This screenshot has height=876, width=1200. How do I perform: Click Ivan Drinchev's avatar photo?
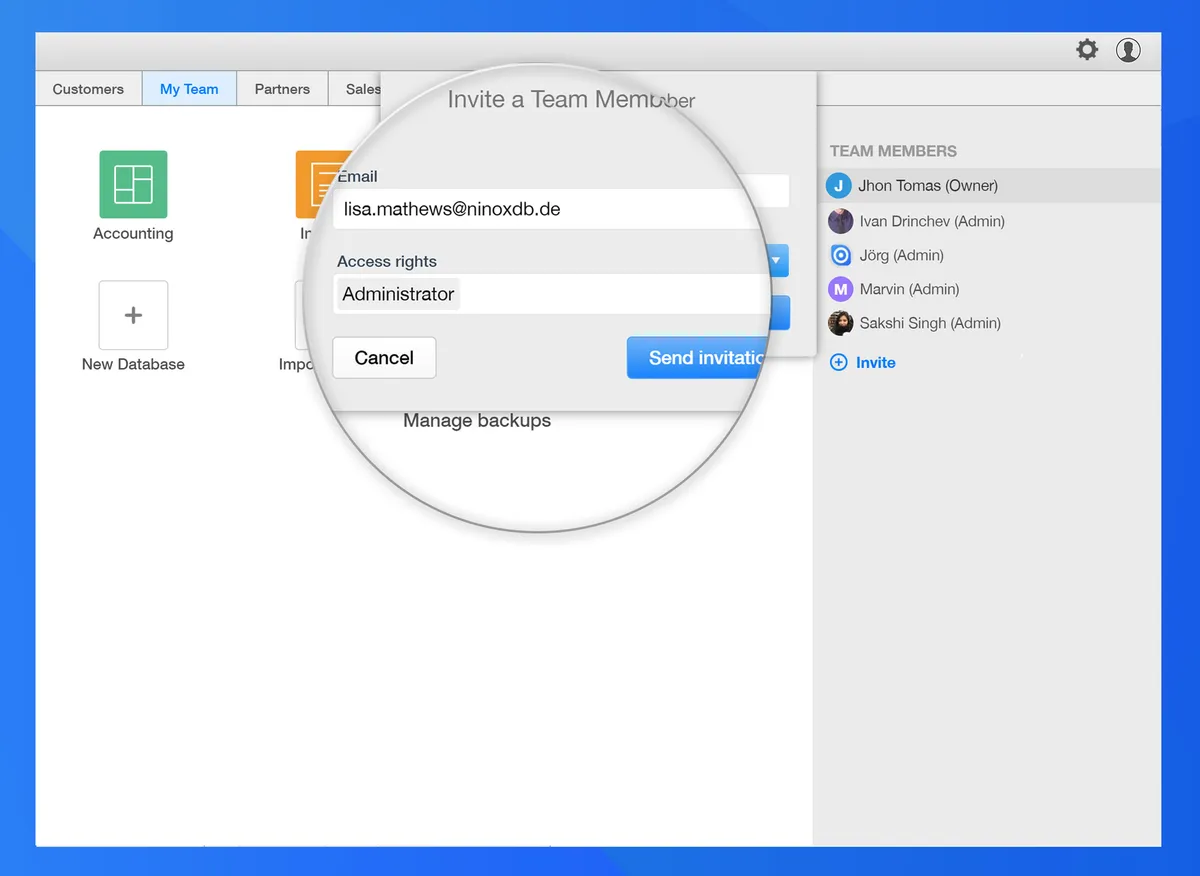pos(840,221)
